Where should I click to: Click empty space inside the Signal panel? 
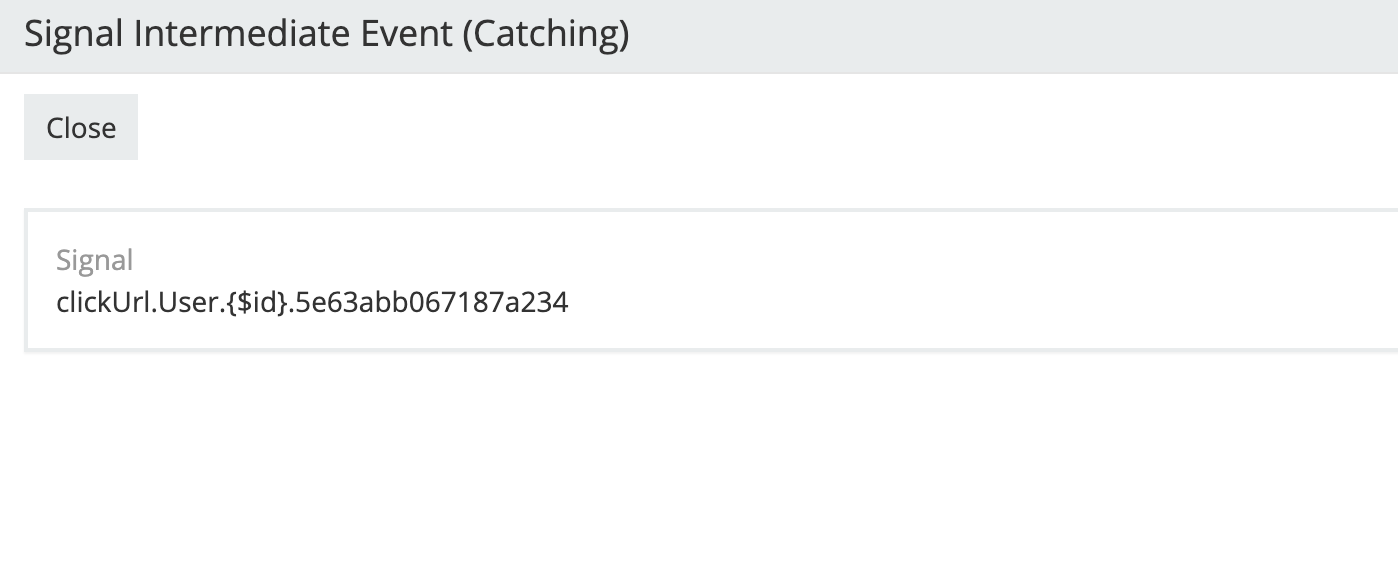coord(900,280)
